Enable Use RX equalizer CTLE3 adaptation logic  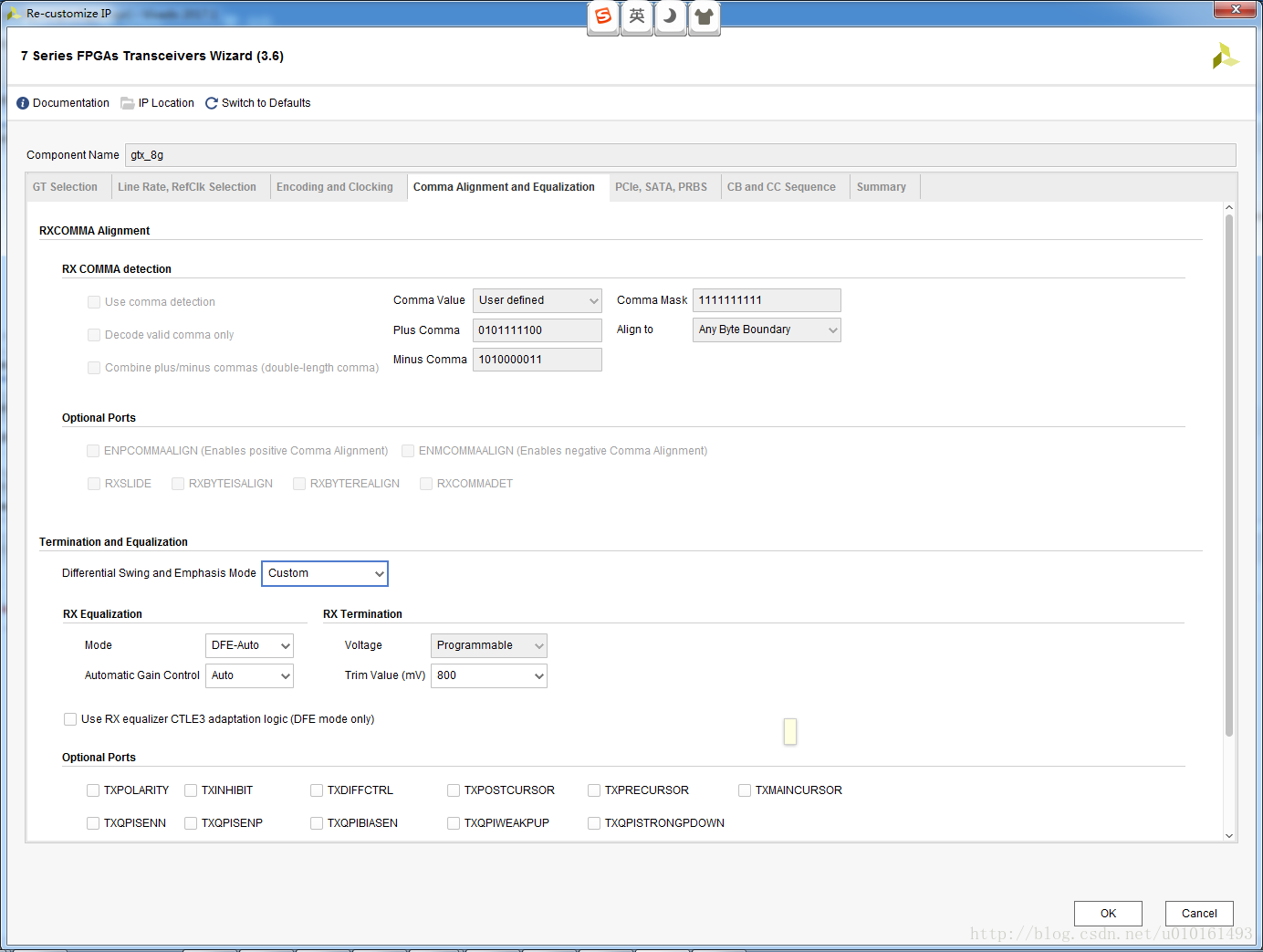[70, 719]
